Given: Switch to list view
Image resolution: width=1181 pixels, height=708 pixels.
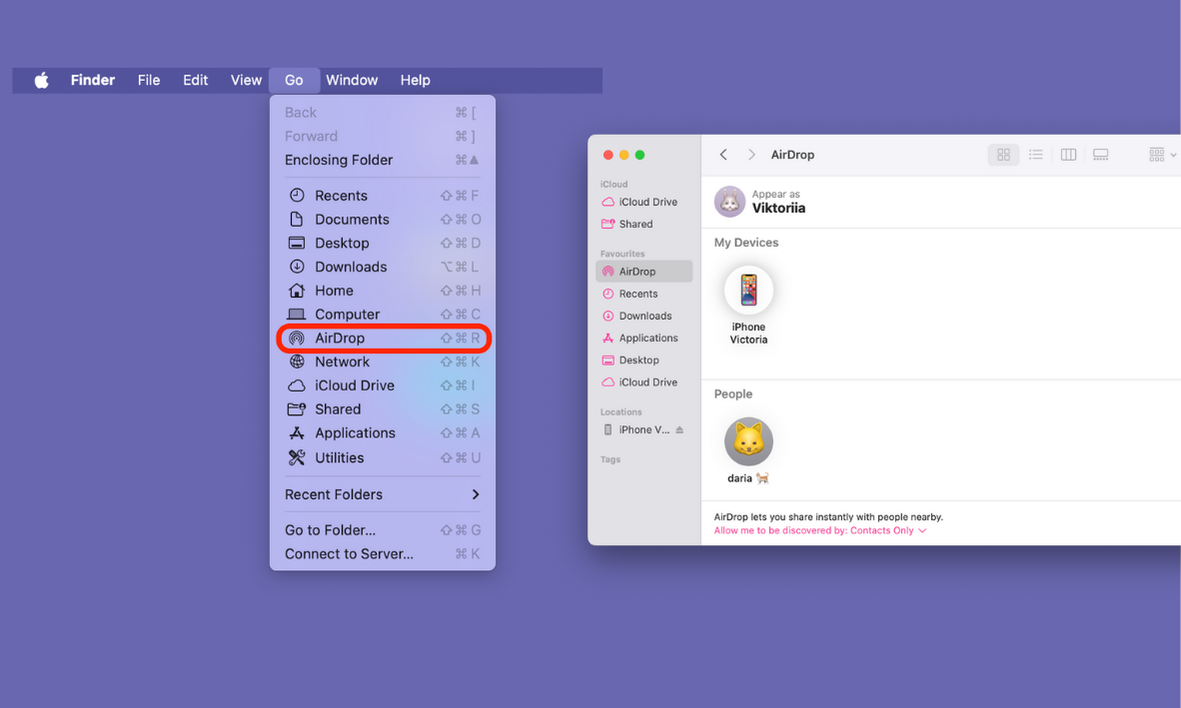Looking at the screenshot, I should tap(1036, 154).
